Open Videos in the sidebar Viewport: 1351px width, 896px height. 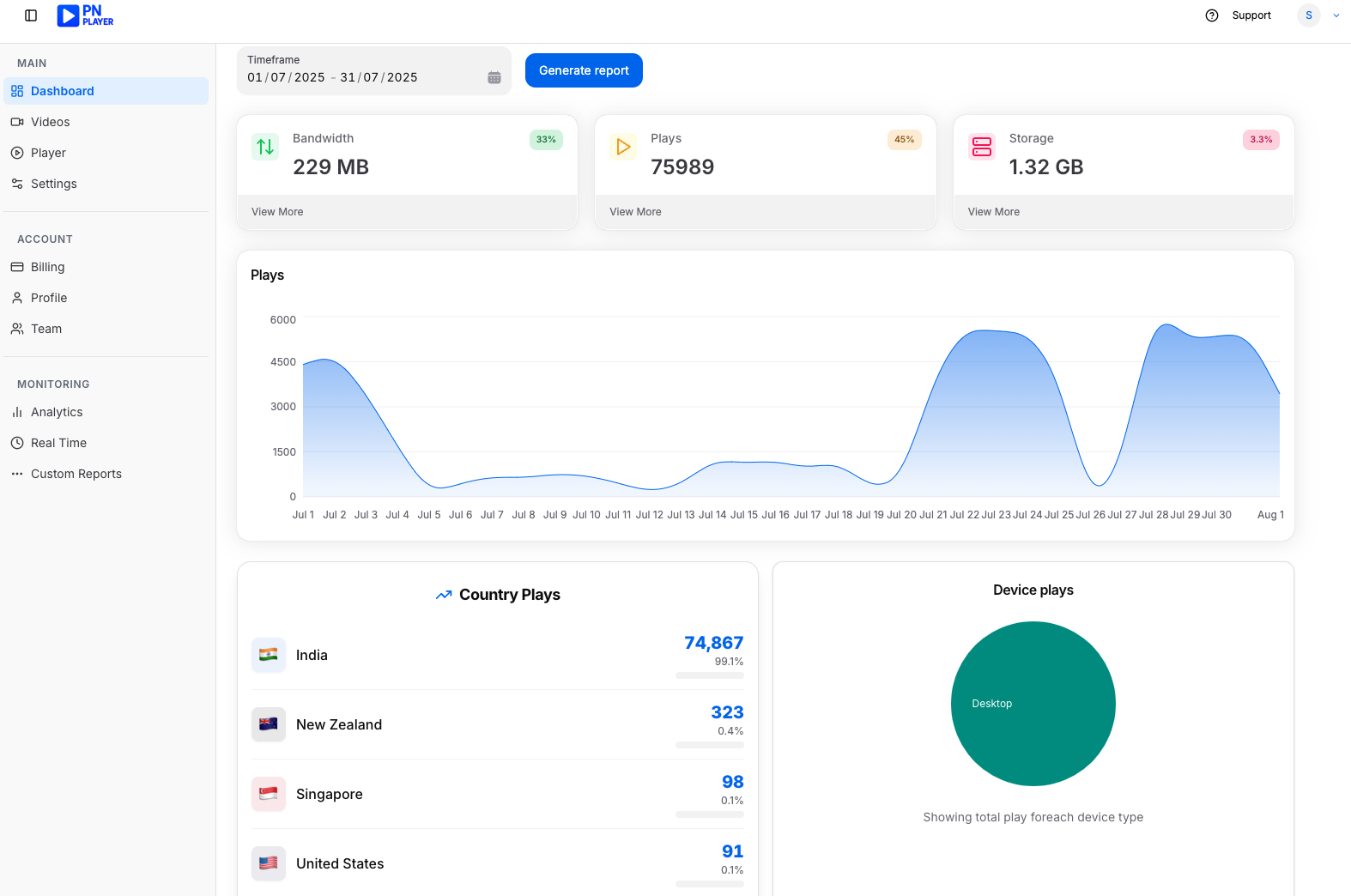tap(51, 122)
